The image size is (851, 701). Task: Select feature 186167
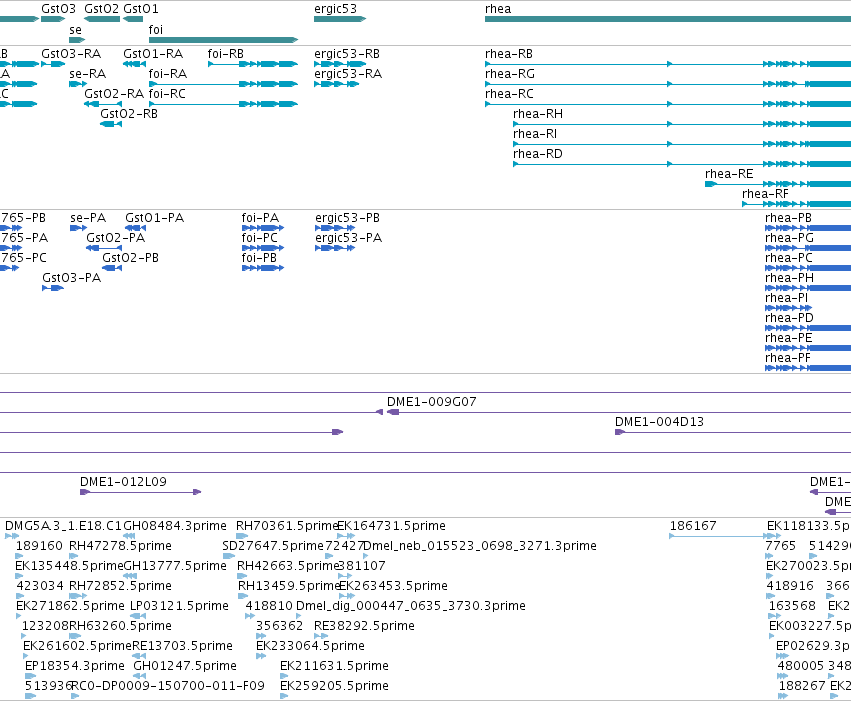[x=693, y=526]
